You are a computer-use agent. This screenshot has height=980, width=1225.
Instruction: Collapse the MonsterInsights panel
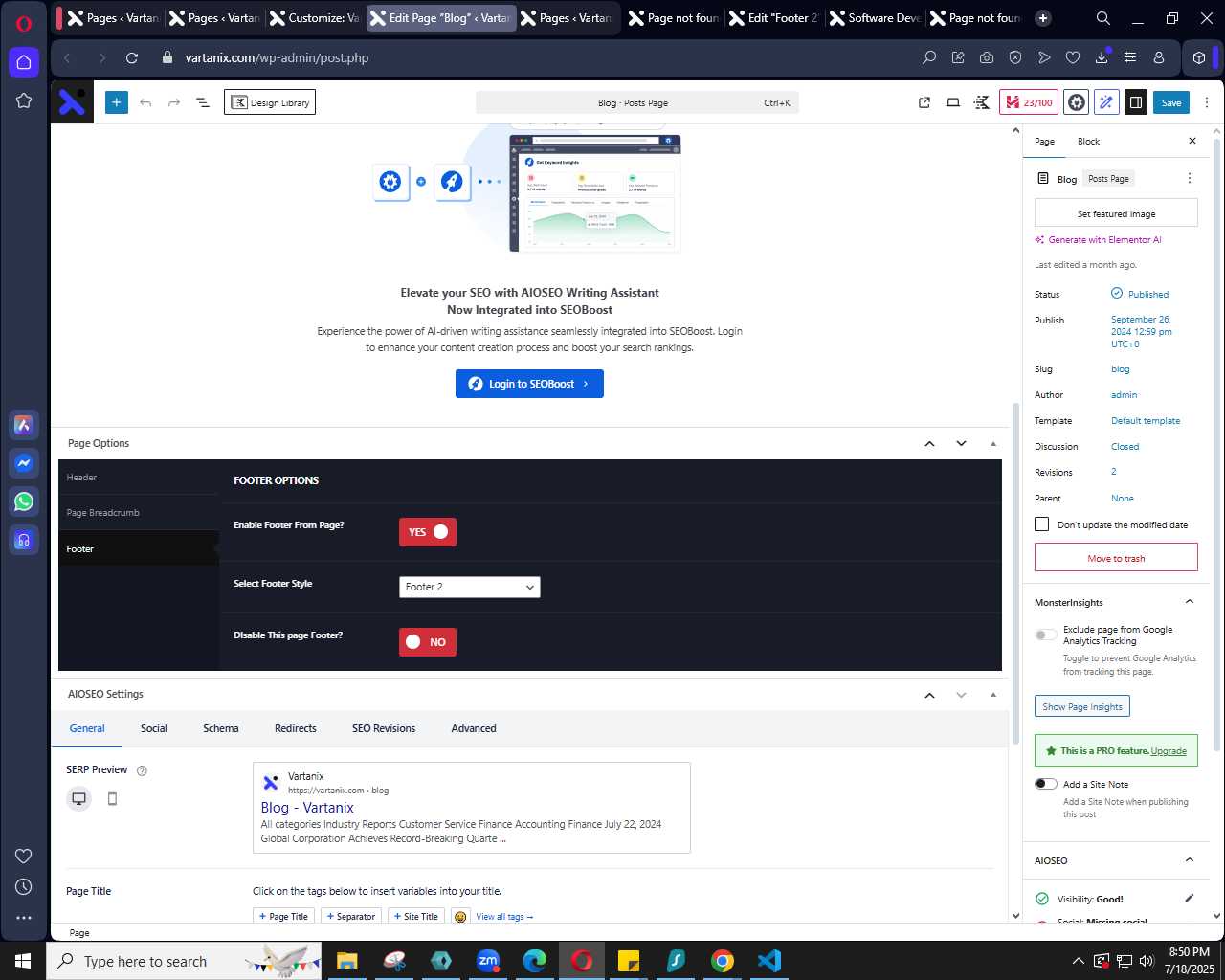(1190, 602)
